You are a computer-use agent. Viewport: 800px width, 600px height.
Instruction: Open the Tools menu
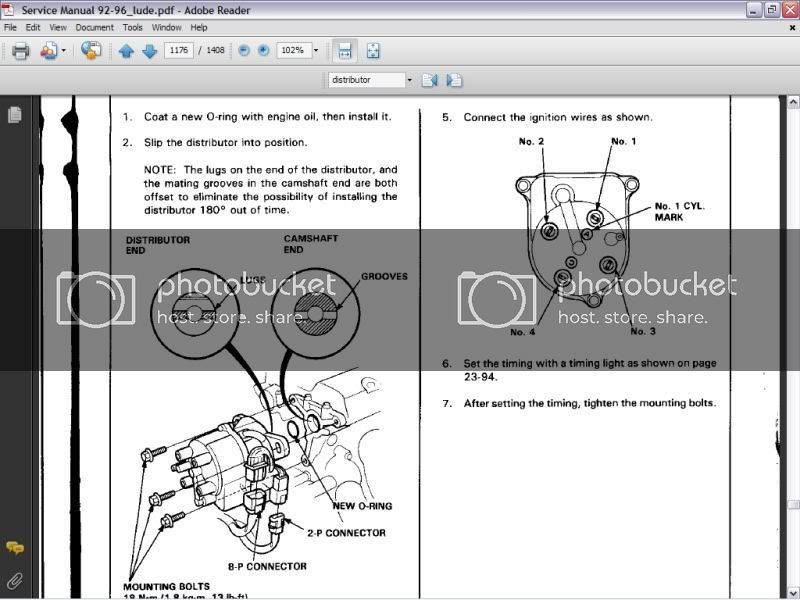click(x=133, y=28)
